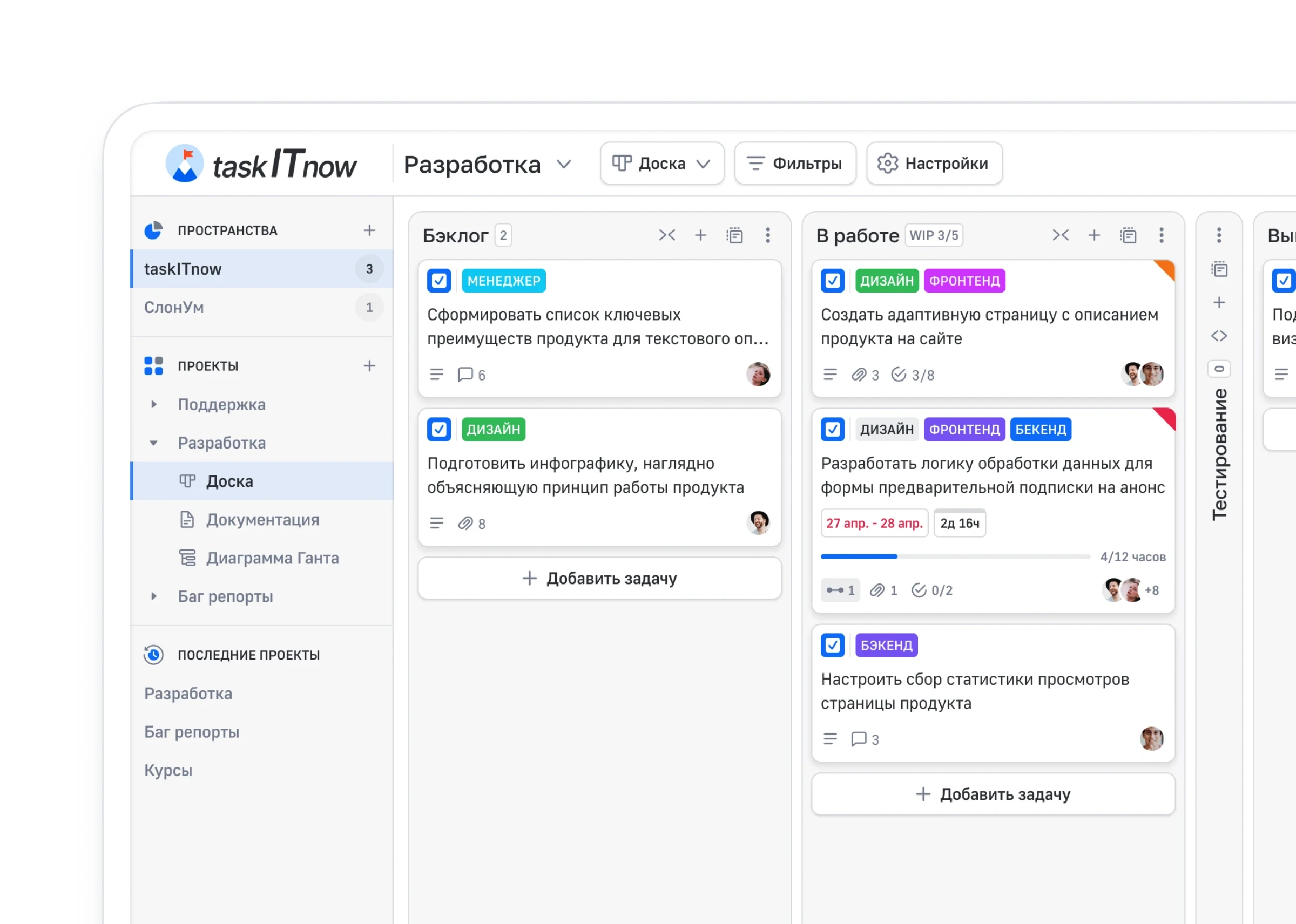Screen dimensions: 1296x924
Task: Add new project via ПРОЕКТЫ plus icon
Action: coord(369,366)
